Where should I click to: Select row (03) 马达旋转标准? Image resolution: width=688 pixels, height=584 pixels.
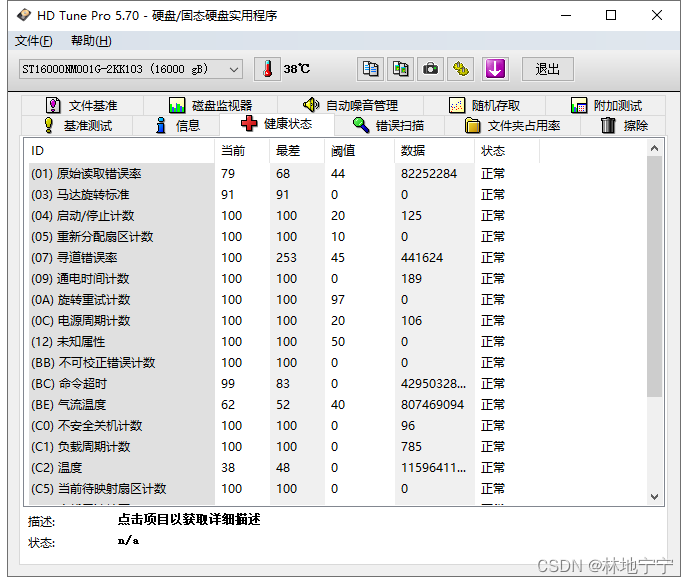tap(284, 195)
